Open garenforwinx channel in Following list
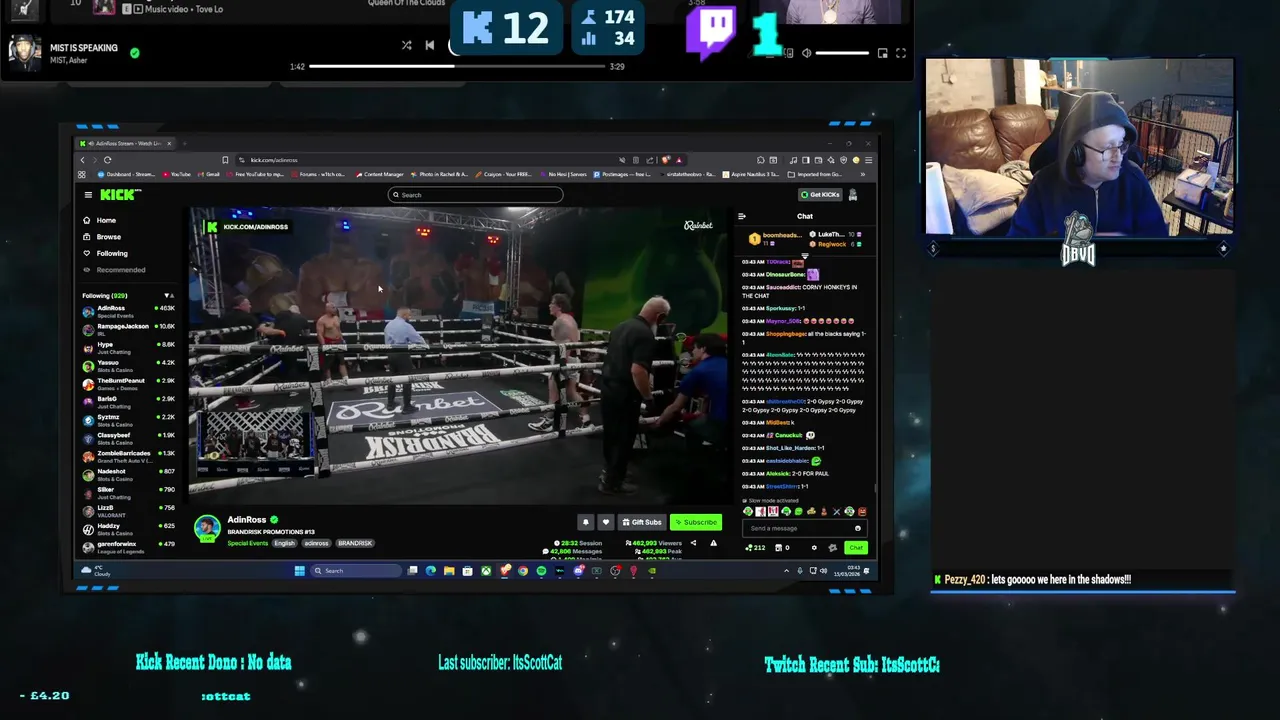The height and width of the screenshot is (720, 1280). tap(128, 547)
